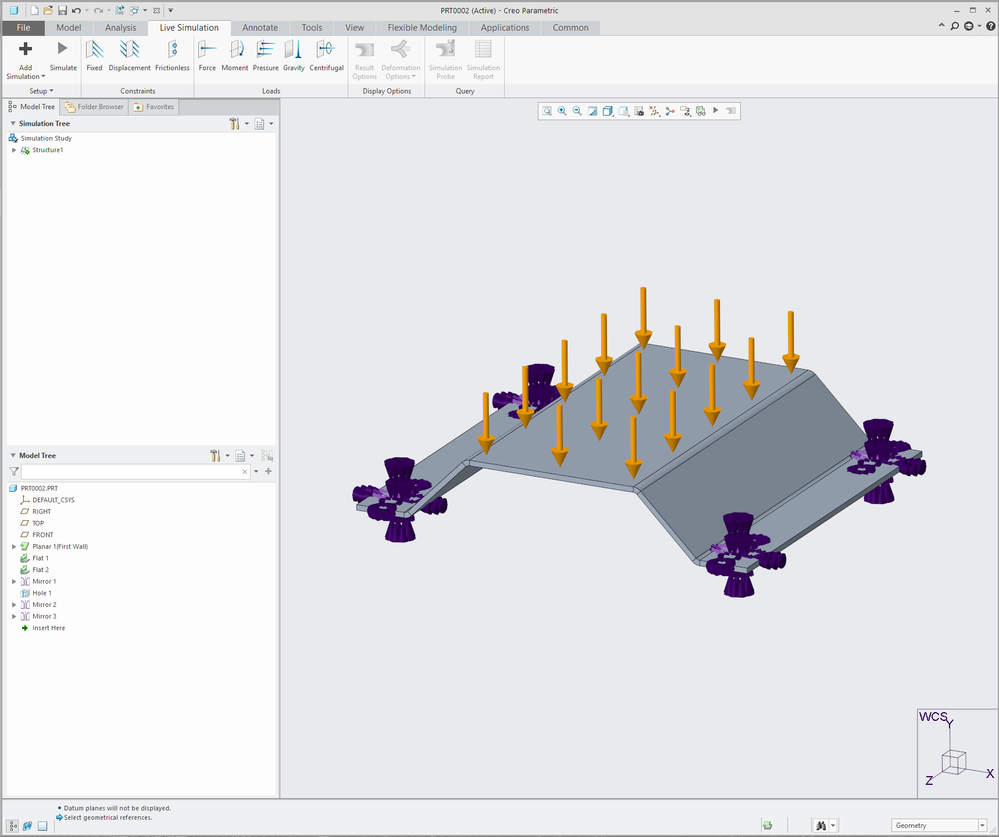Click the Fixed constraint icon
The width and height of the screenshot is (999, 837).
click(x=94, y=54)
